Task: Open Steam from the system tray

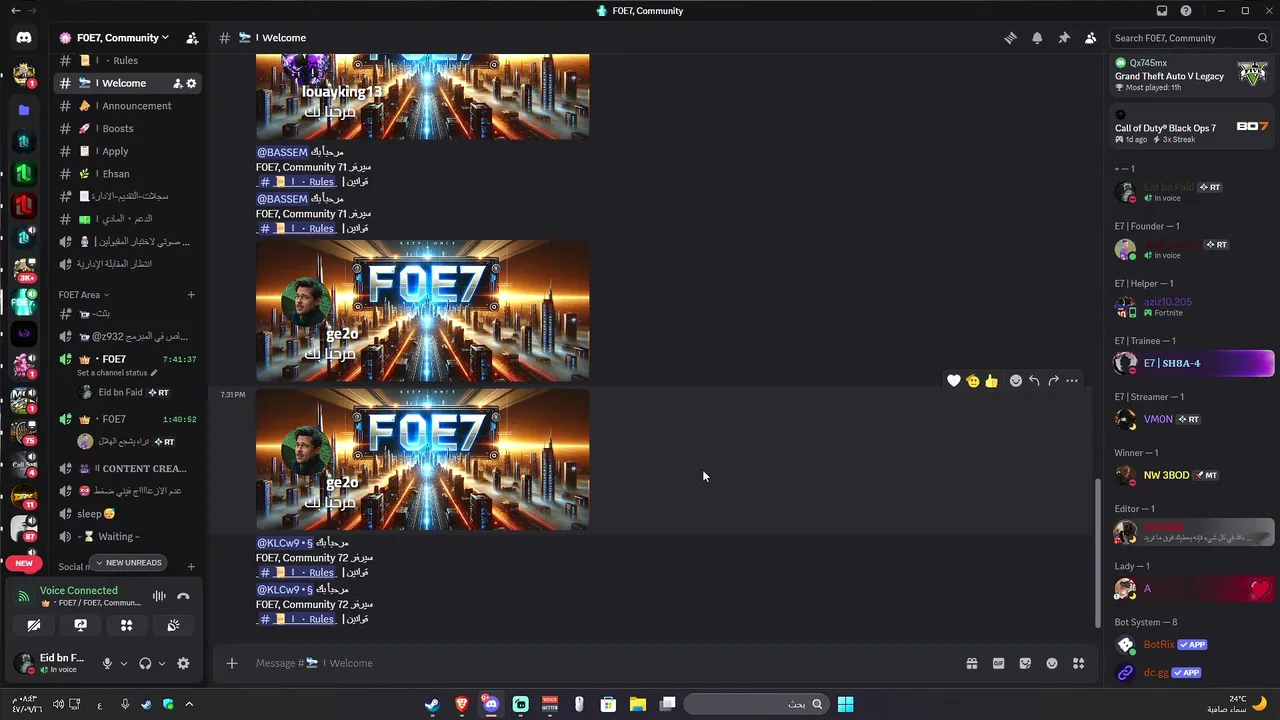Action: point(147,704)
